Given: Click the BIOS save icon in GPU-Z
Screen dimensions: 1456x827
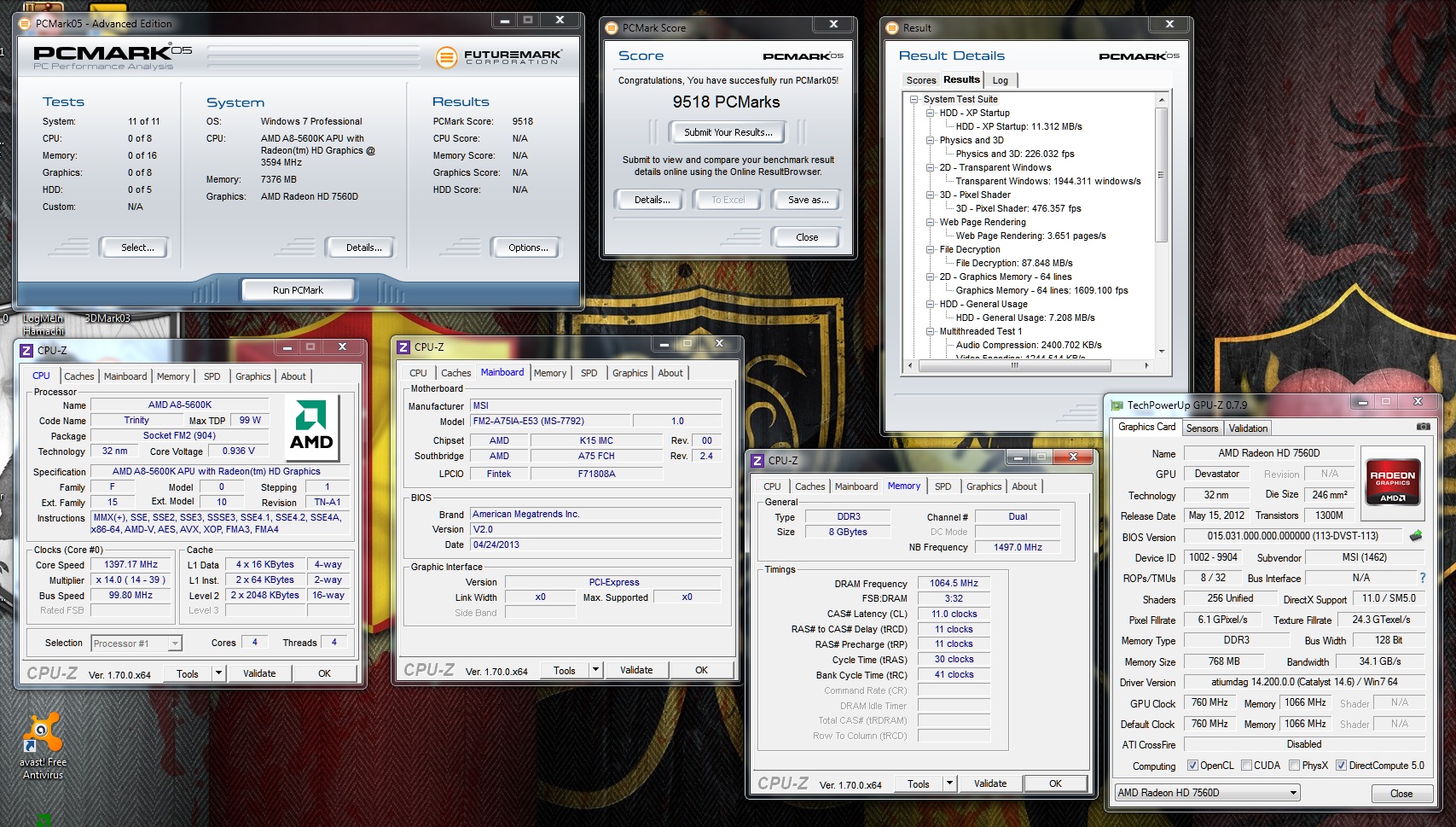Looking at the screenshot, I should (1415, 536).
